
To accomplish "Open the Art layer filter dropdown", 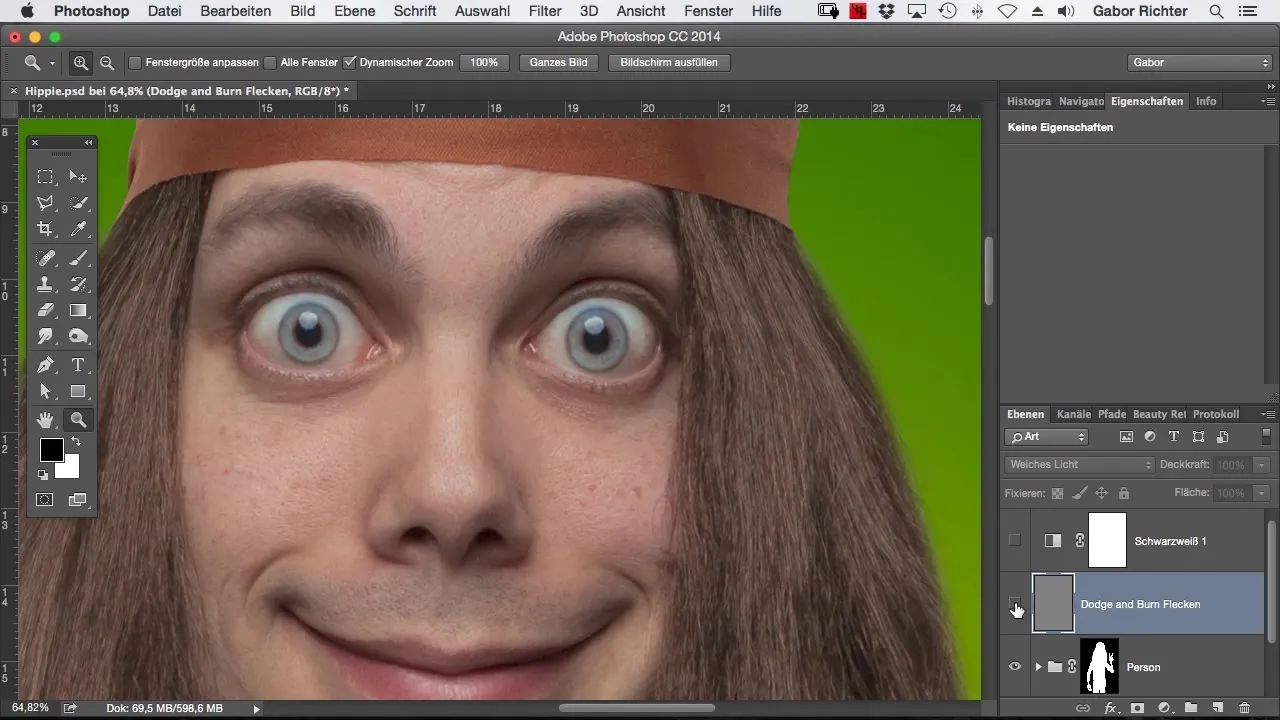I will pos(1046,437).
